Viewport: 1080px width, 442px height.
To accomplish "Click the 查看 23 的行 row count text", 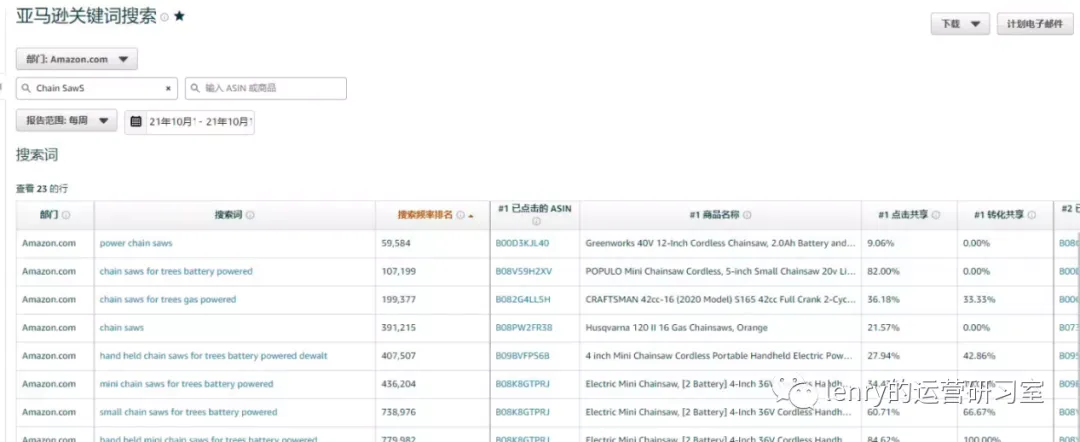I will pyautogui.click(x=42, y=188).
